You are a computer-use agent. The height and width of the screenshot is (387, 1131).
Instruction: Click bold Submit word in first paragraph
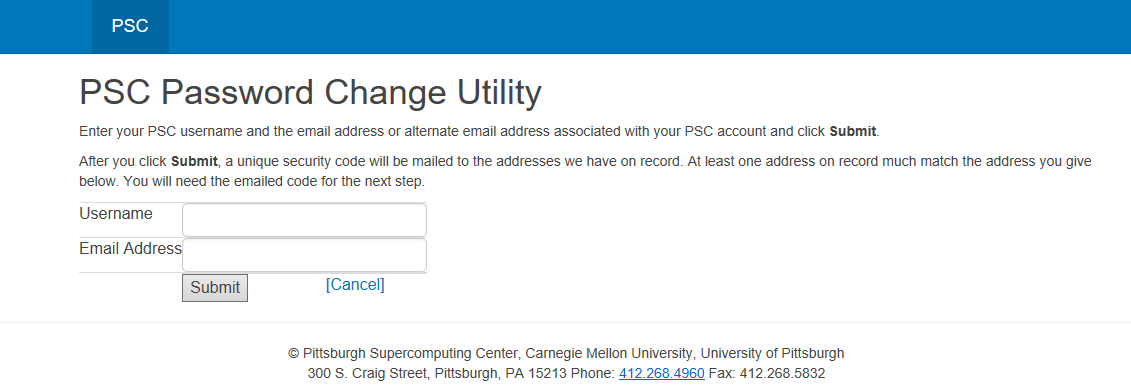pyautogui.click(x=853, y=132)
